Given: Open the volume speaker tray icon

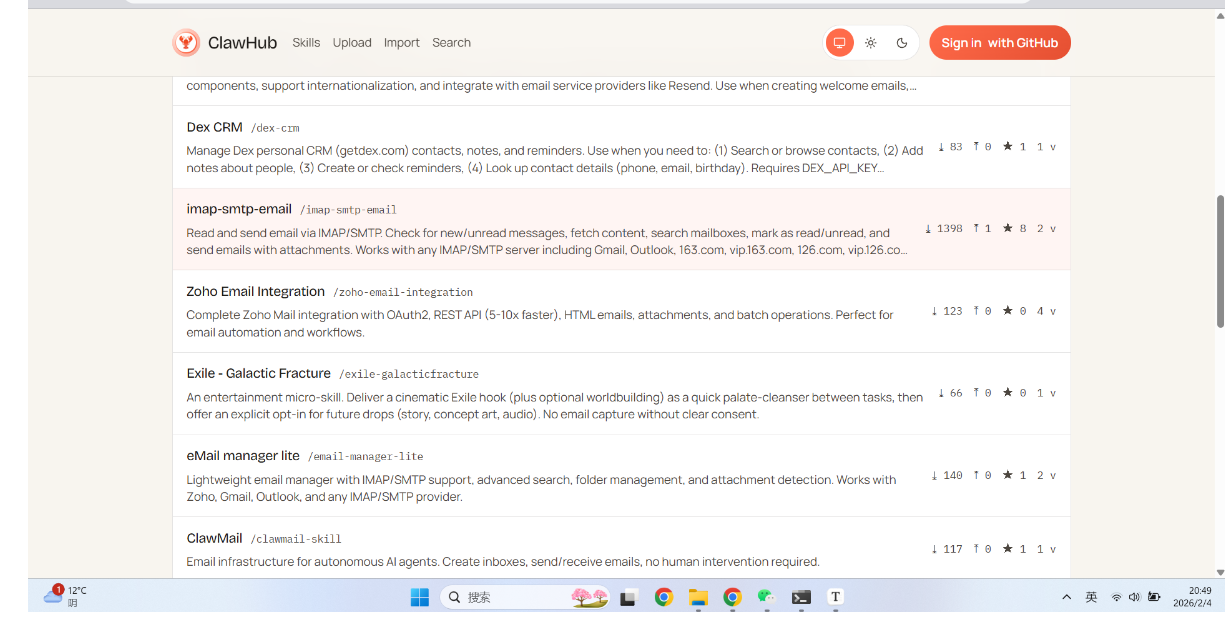Looking at the screenshot, I should (1134, 597).
